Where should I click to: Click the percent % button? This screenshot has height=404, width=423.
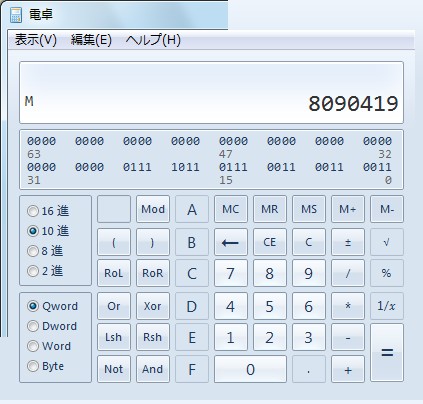387,273
